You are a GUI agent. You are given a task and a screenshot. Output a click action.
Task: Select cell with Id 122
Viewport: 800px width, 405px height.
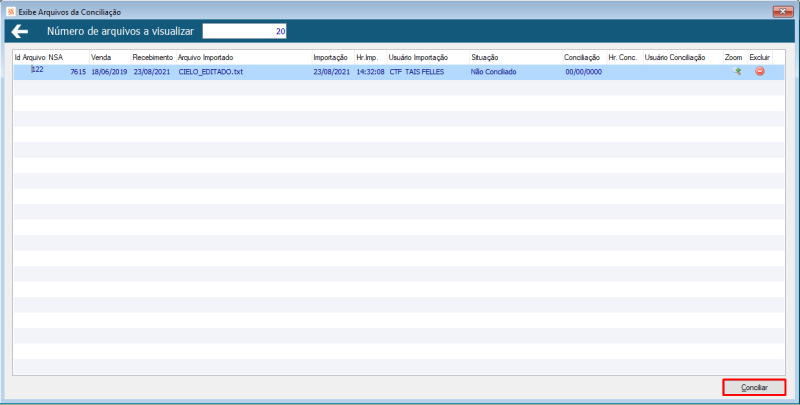37,70
